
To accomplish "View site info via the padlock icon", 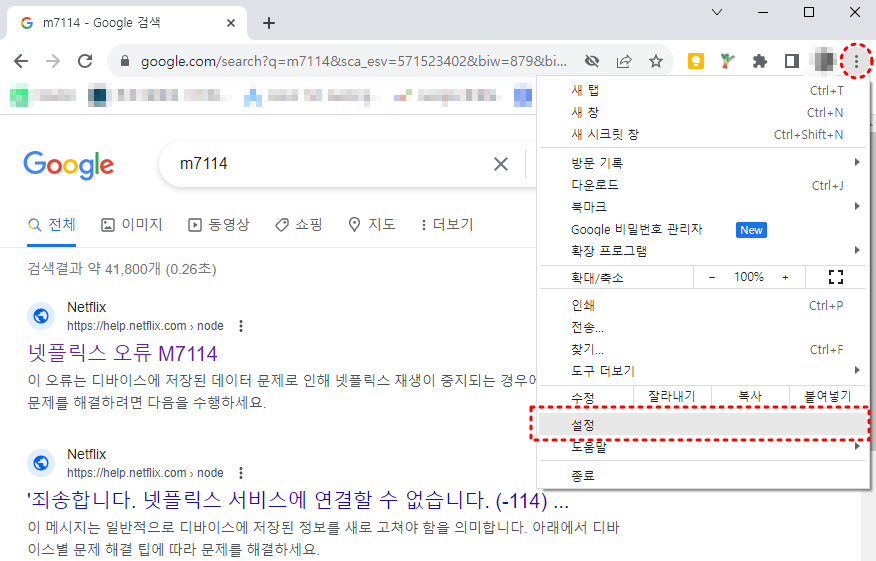I will [126, 61].
